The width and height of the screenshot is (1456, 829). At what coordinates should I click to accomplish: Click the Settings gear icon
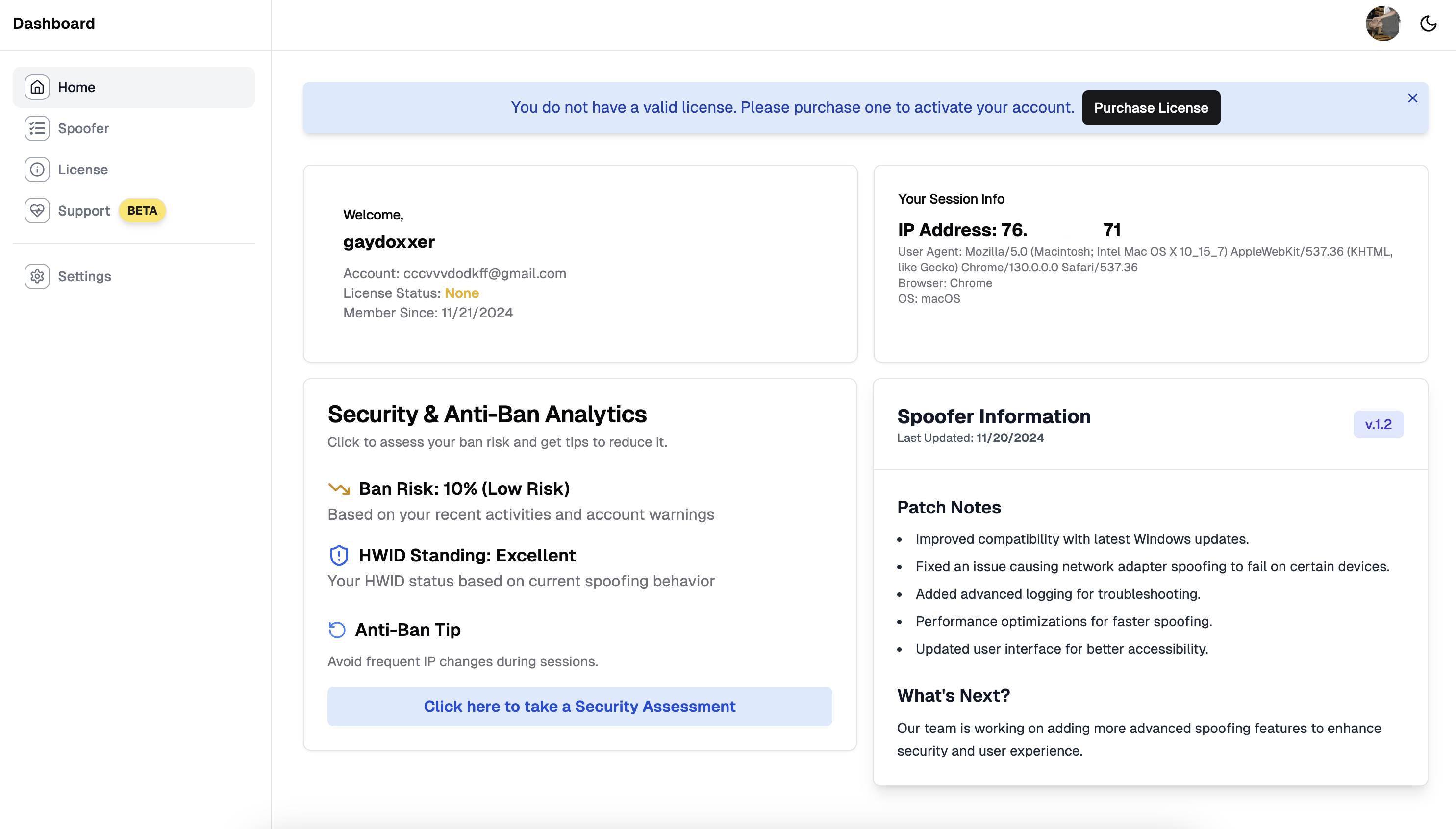pyautogui.click(x=37, y=276)
